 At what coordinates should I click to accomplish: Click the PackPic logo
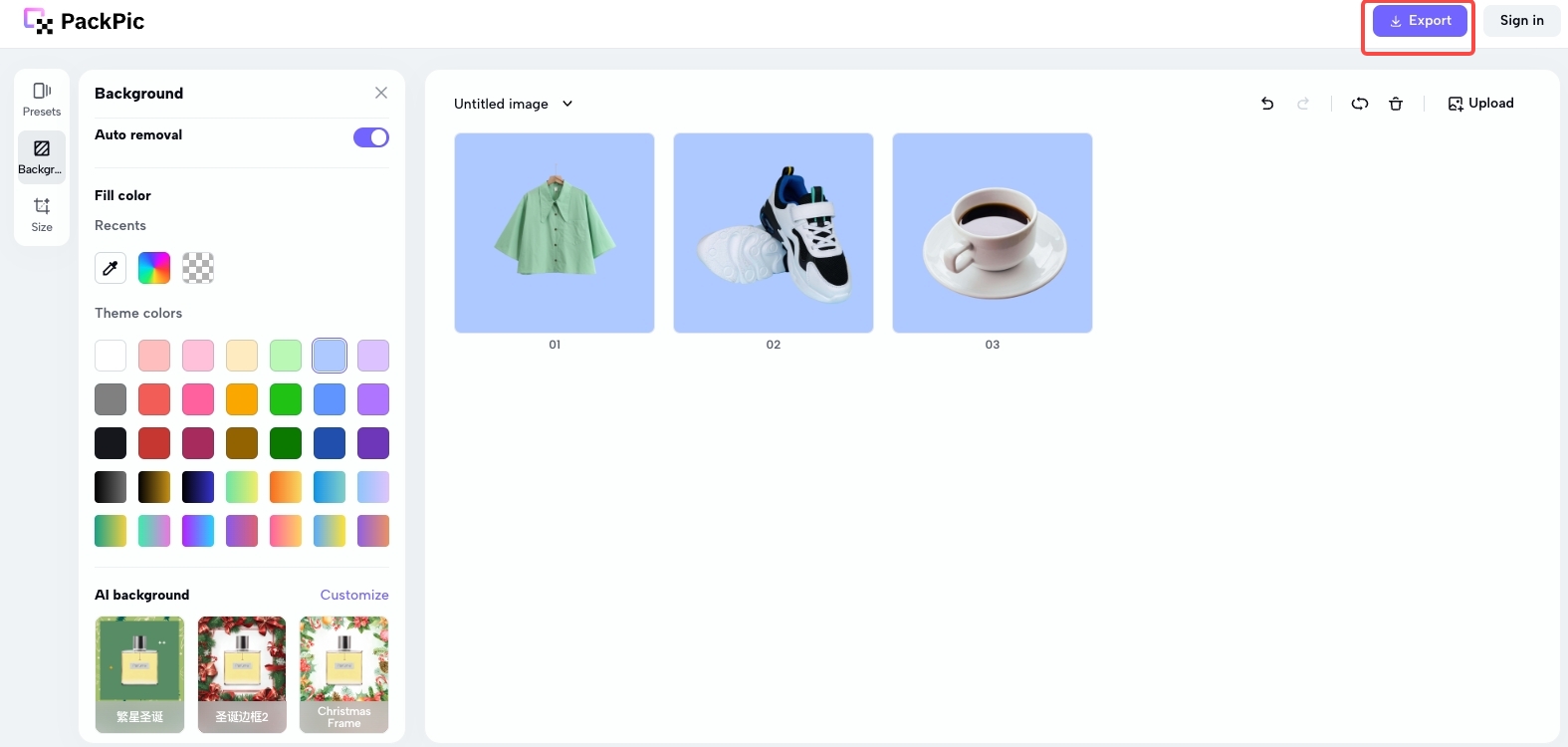85,21
